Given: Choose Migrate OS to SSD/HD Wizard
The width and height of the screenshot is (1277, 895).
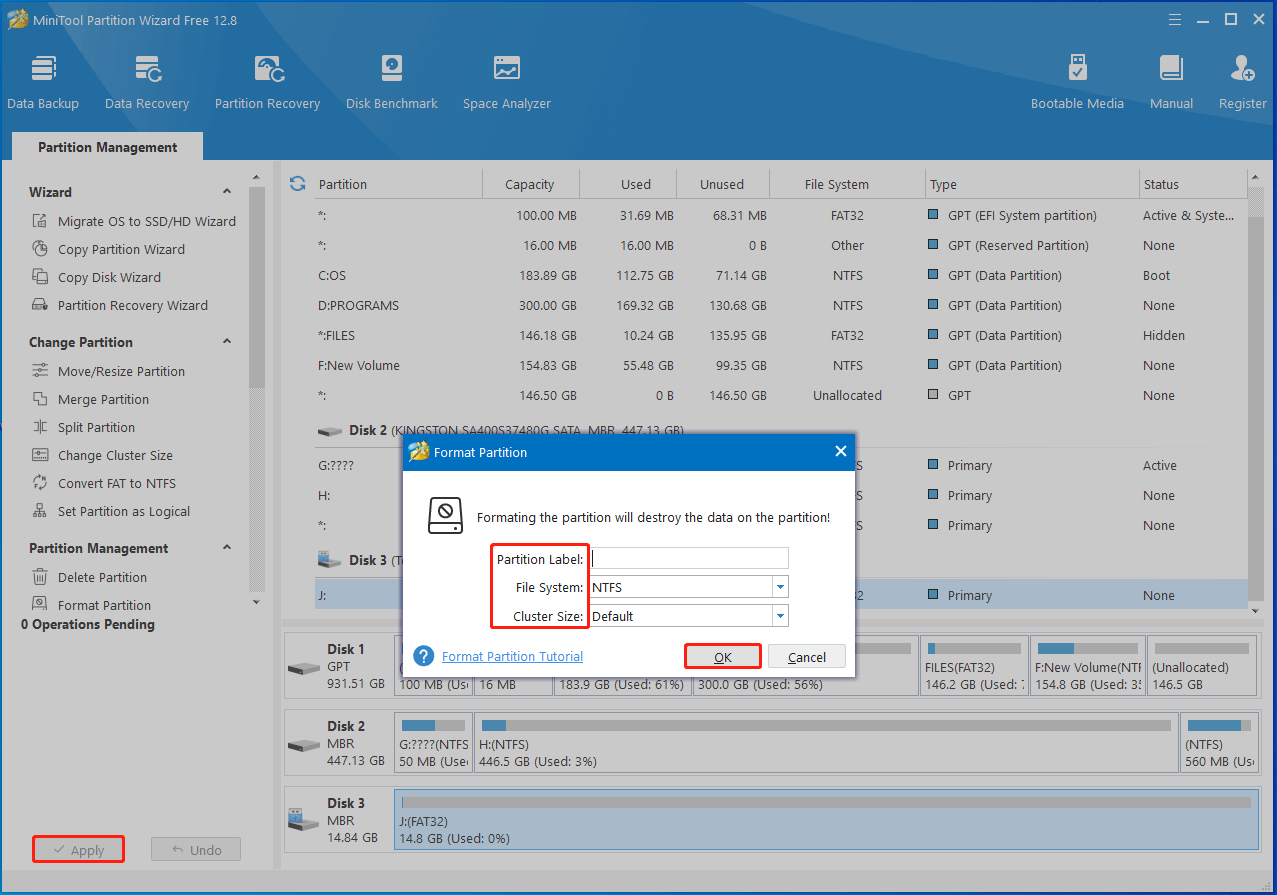Looking at the screenshot, I should click(x=146, y=221).
